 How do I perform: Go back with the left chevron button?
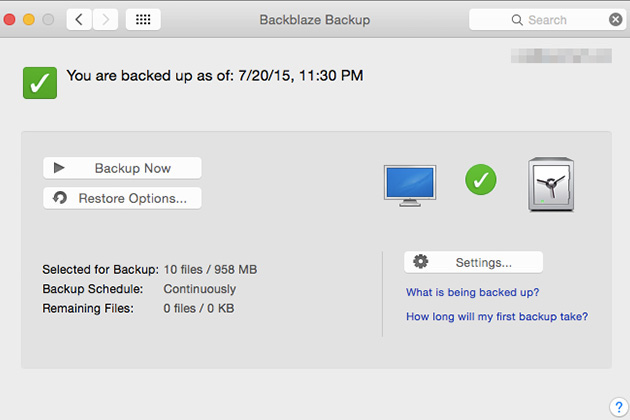(x=79, y=19)
